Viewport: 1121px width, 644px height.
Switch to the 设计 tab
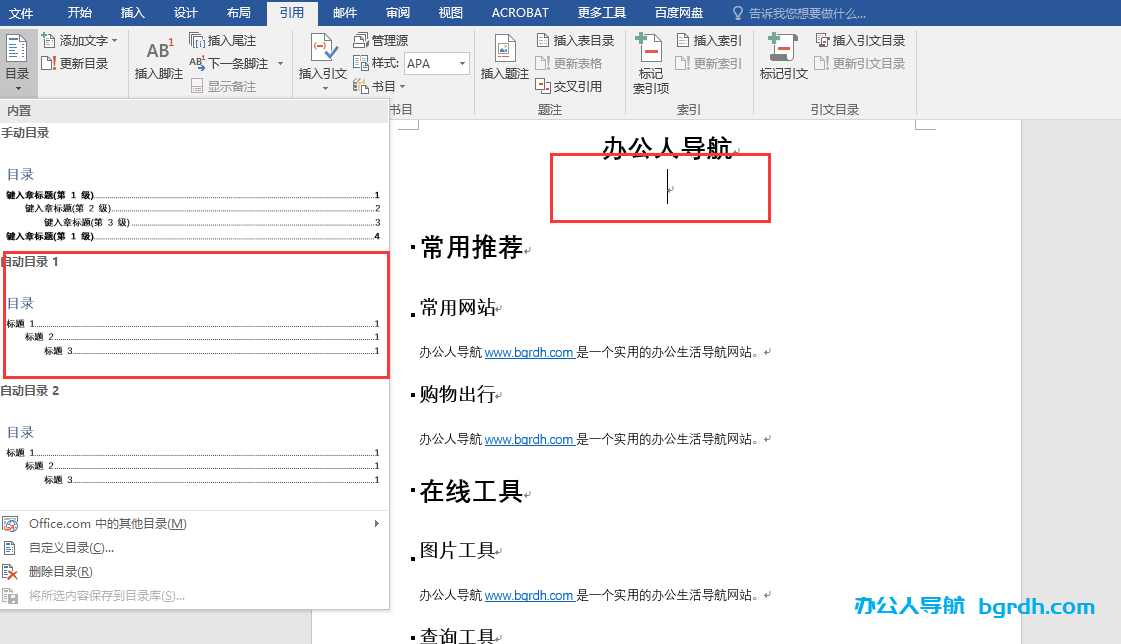[185, 13]
